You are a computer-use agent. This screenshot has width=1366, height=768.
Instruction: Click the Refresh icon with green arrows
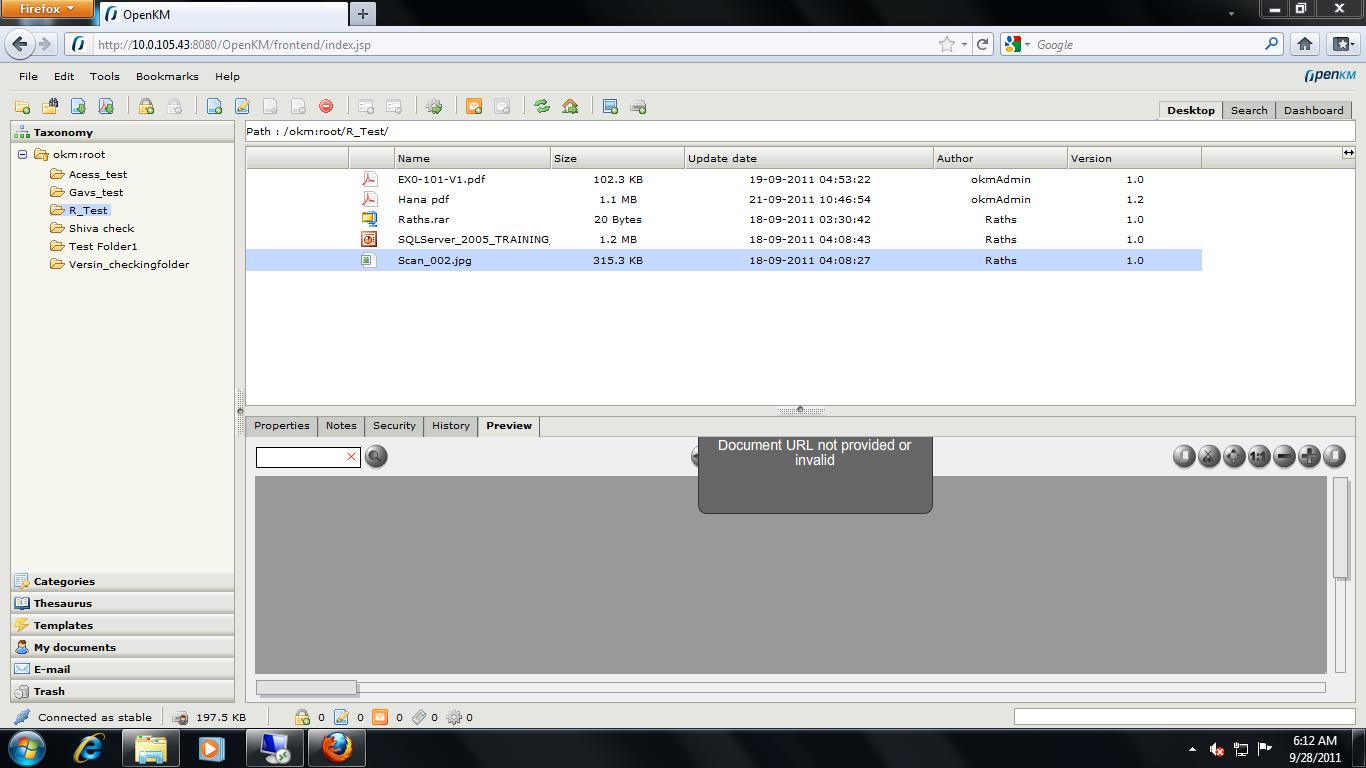(542, 107)
